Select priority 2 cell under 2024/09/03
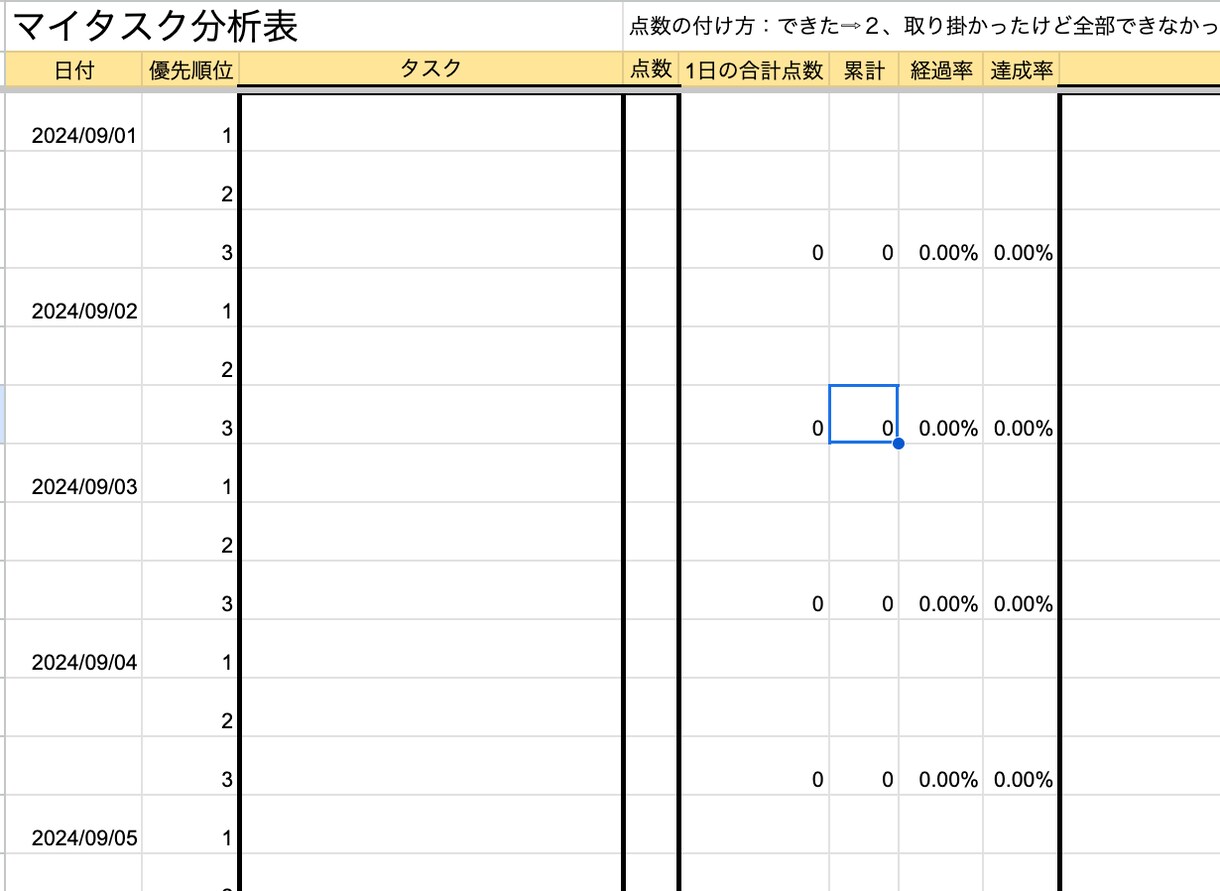The height and width of the screenshot is (891, 1220). coord(190,531)
